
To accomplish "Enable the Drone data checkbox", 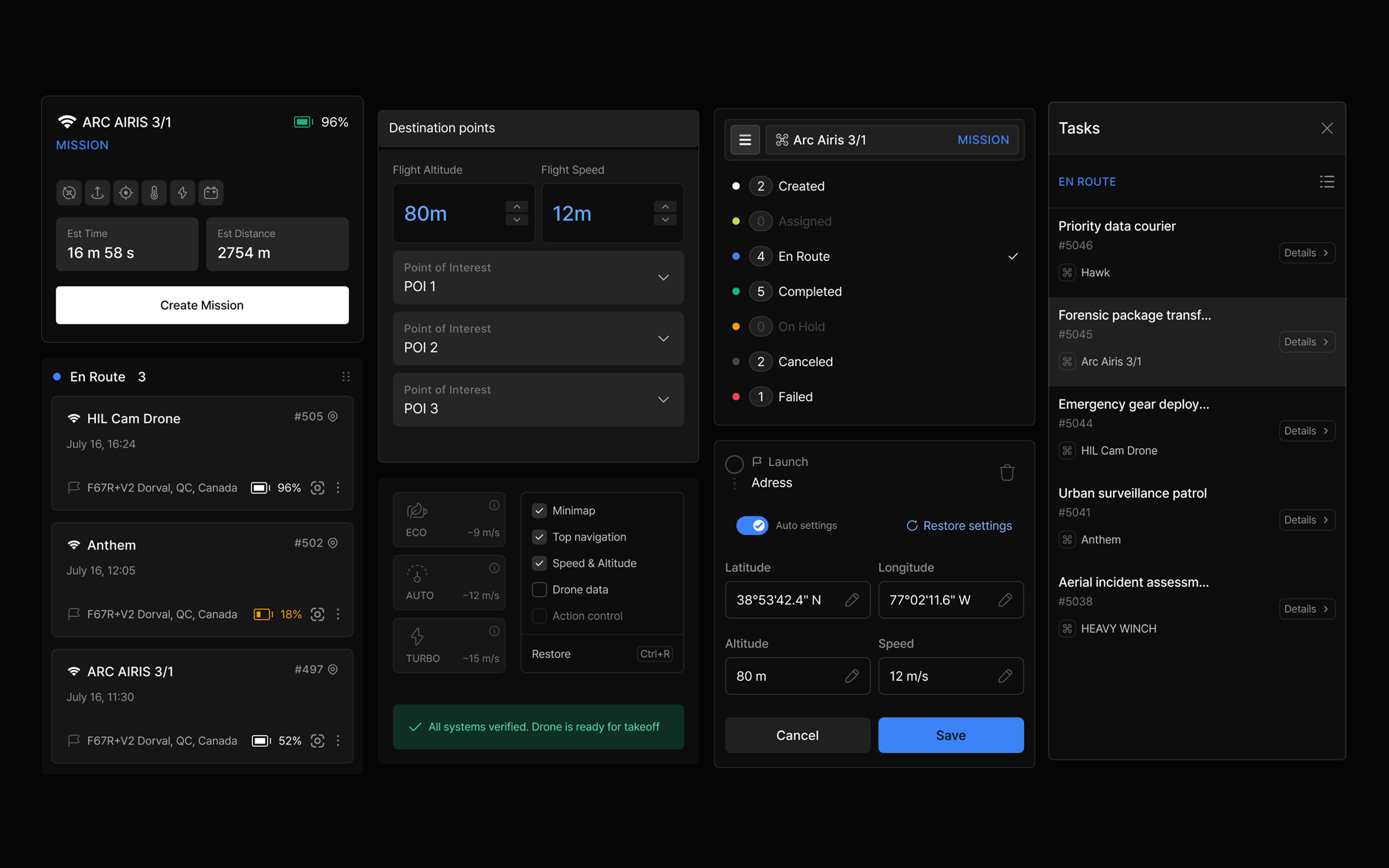I will tap(539, 589).
